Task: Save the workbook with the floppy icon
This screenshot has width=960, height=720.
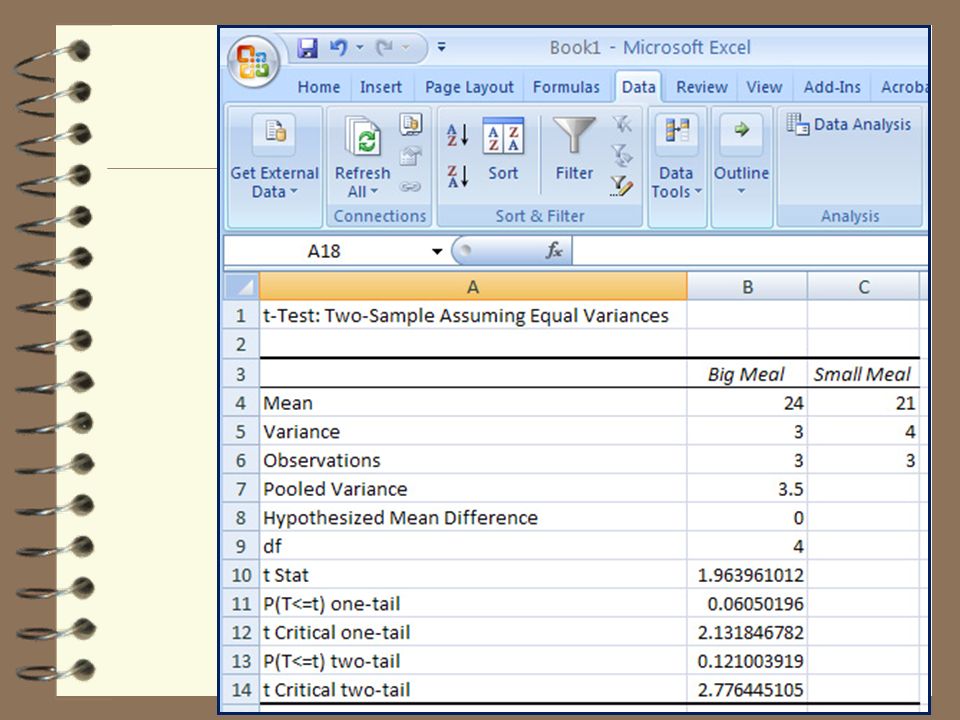Action: [x=307, y=48]
